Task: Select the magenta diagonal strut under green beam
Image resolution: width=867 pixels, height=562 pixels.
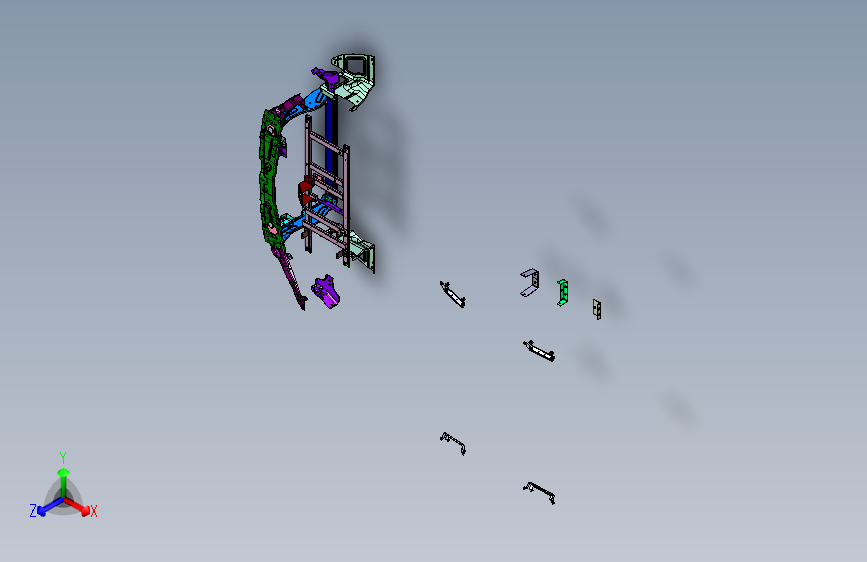Action: [290, 277]
